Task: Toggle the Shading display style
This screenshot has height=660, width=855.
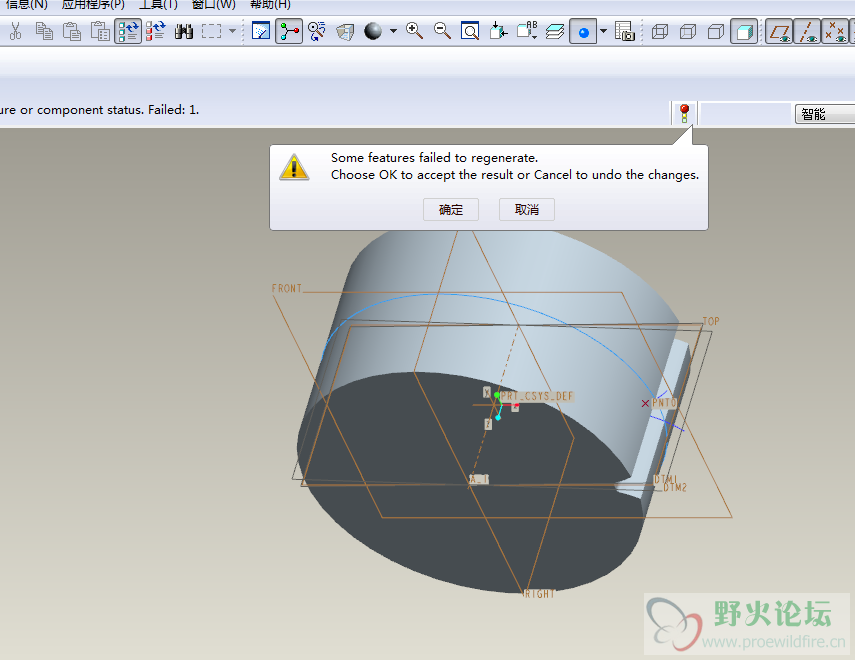Action: (x=744, y=32)
